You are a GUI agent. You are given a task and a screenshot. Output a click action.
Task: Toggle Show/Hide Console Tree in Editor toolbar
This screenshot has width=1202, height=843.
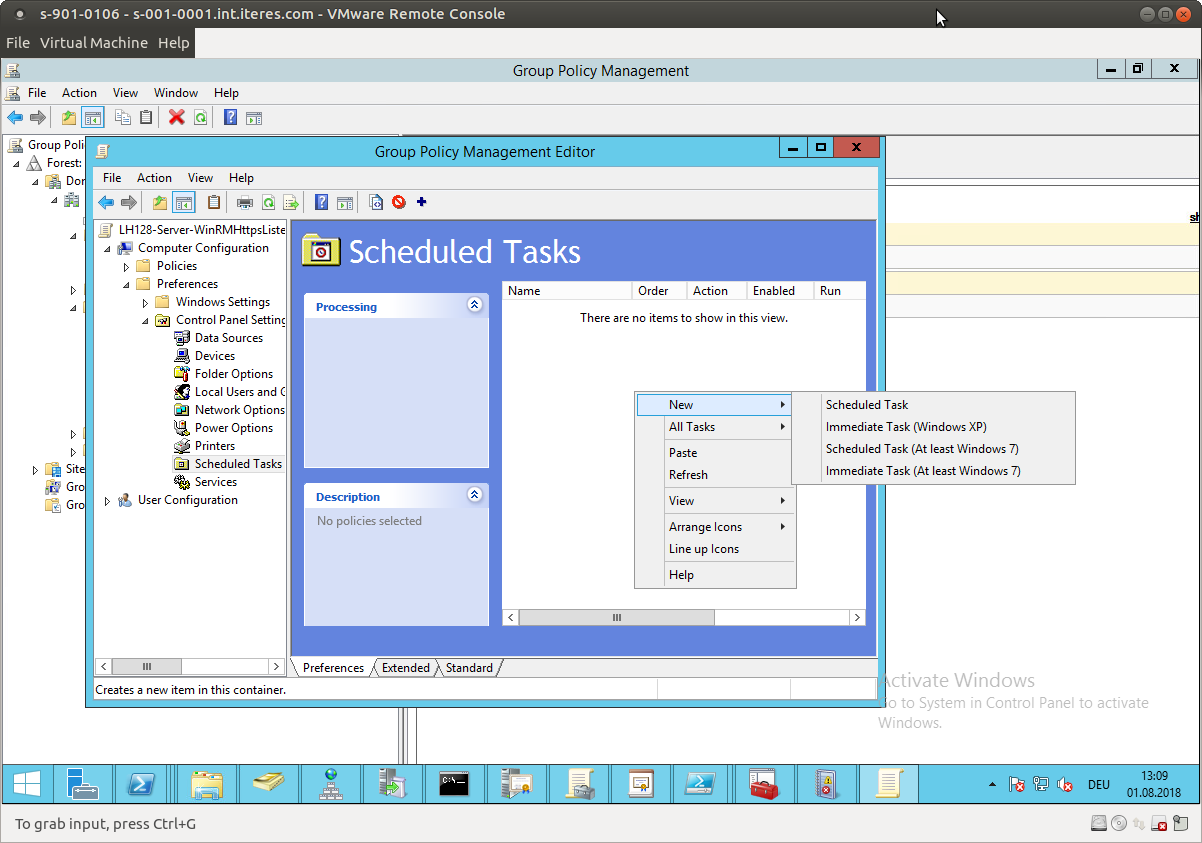click(x=184, y=202)
